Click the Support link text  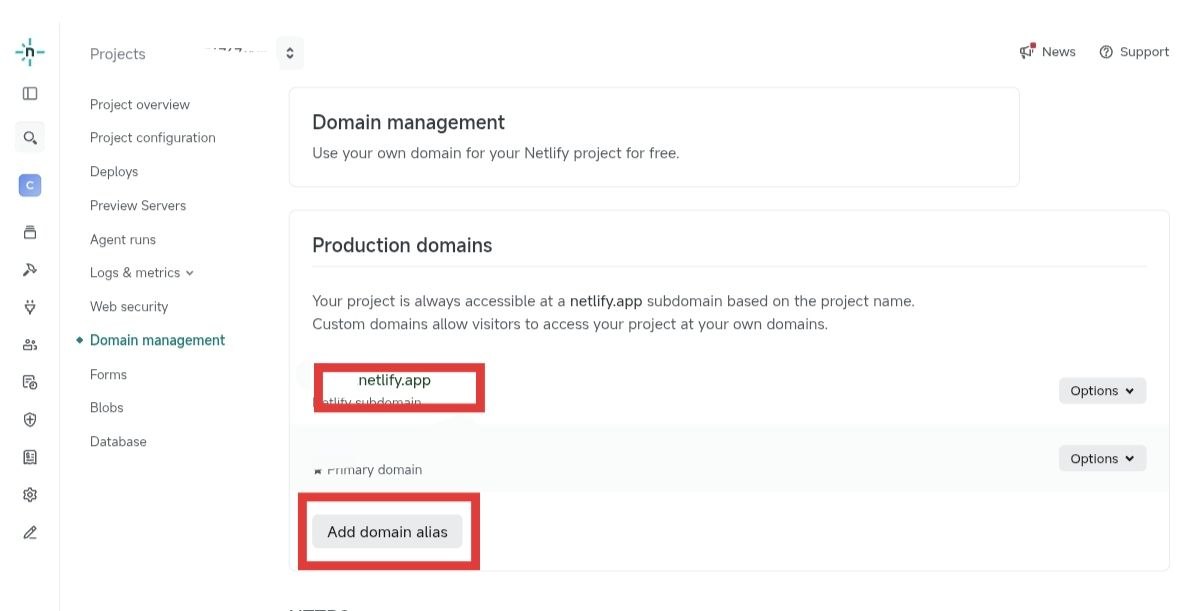click(x=1144, y=52)
